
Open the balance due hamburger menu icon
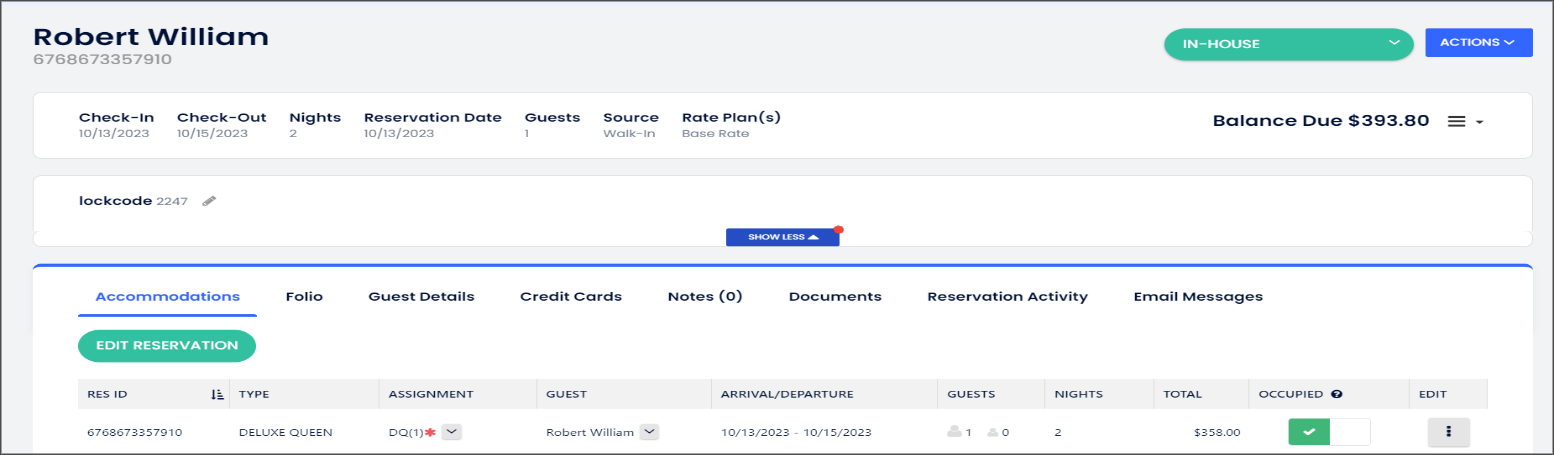1457,121
